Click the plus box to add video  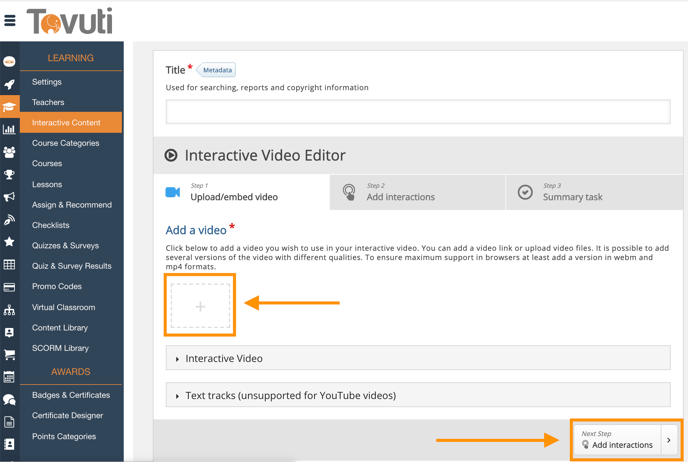200,306
